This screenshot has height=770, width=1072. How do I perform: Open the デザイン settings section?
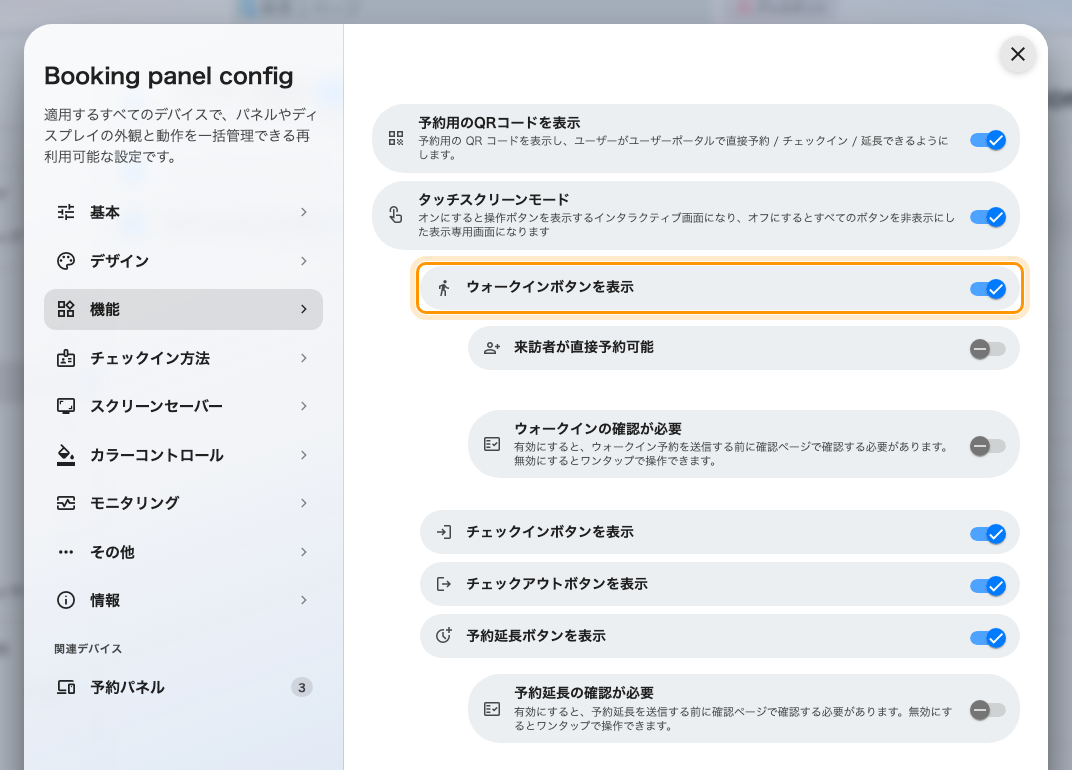(x=183, y=261)
